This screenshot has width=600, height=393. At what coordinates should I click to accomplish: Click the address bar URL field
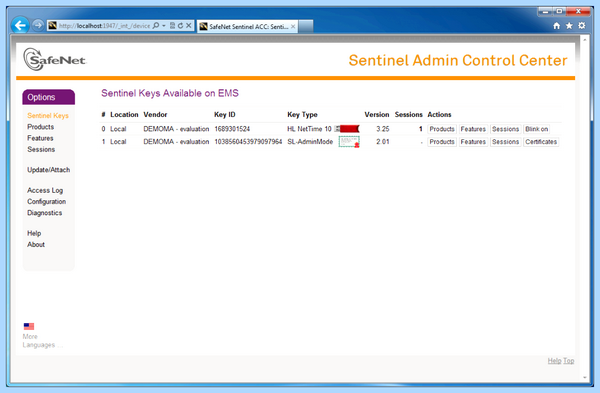pos(104,26)
